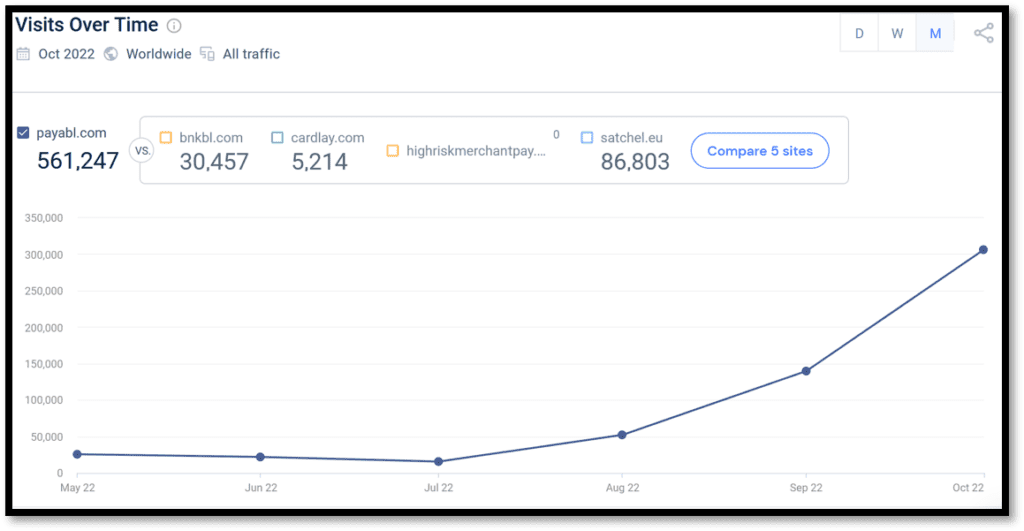Image resolution: width=1024 pixels, height=531 pixels.
Task: Click the devices icon beside All traffic
Action: [207, 54]
